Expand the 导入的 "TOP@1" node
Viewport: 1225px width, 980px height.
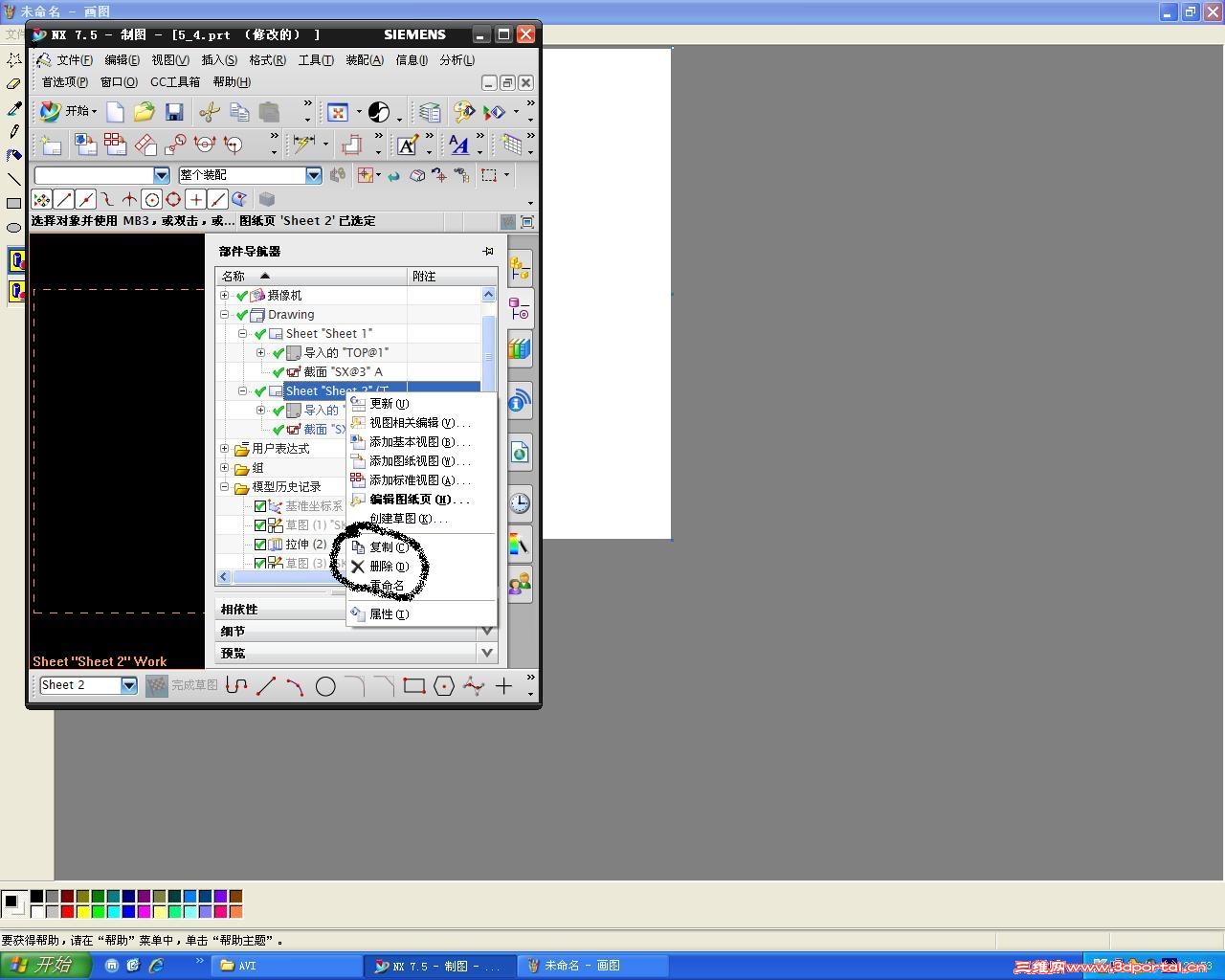pos(260,352)
